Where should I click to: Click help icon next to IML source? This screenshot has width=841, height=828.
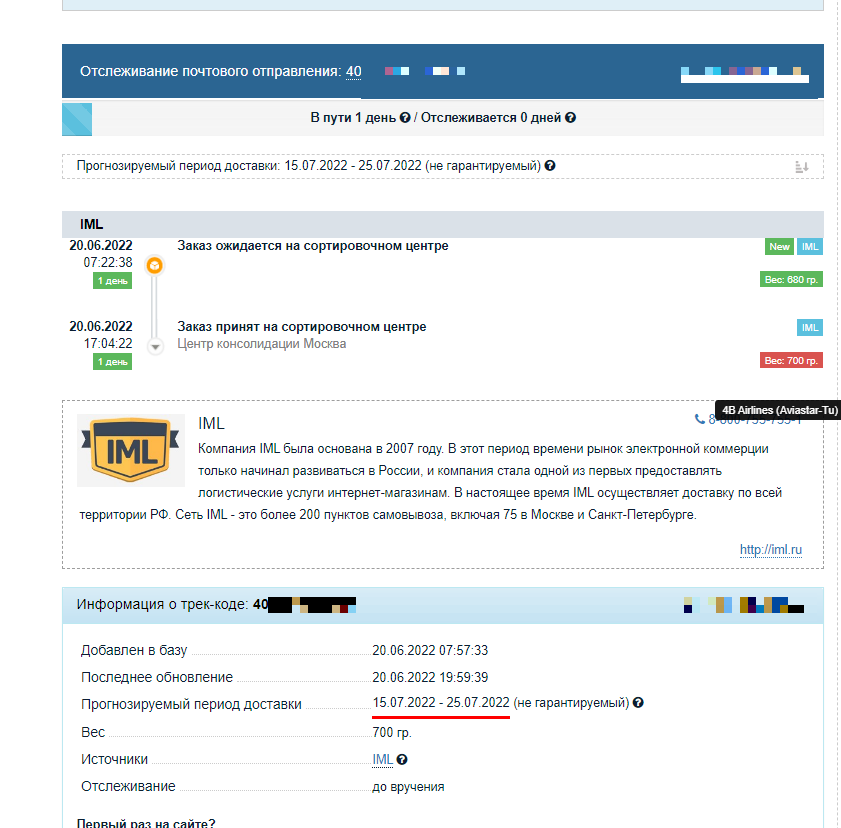402,759
